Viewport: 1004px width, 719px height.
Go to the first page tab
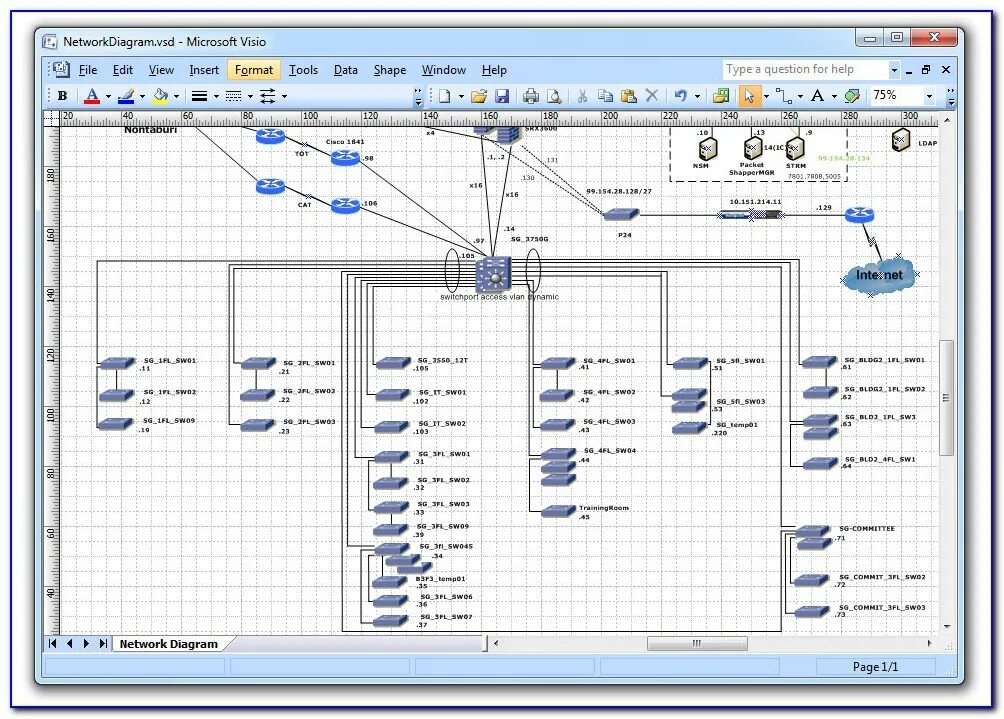(53, 643)
